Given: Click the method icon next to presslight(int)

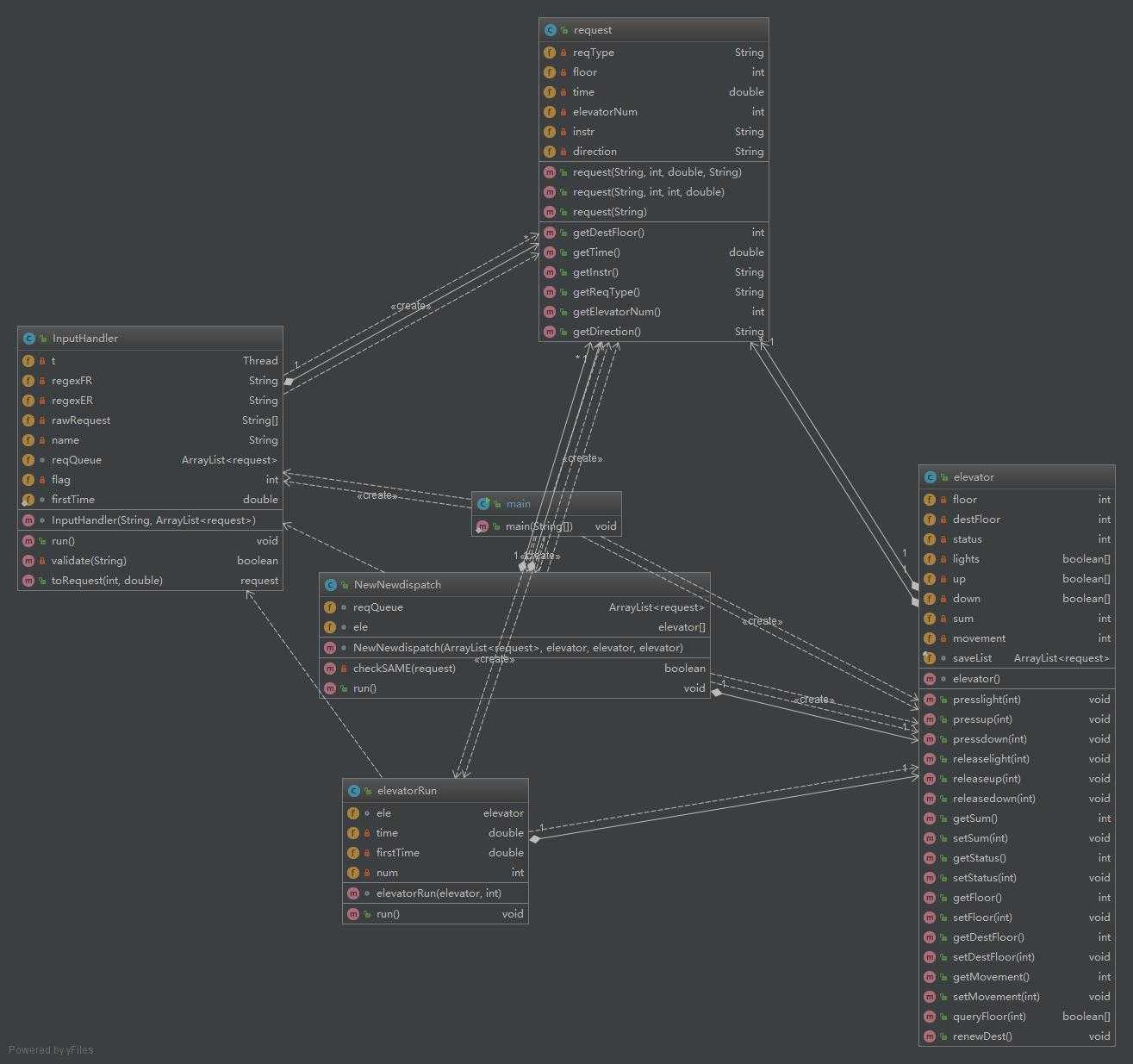Looking at the screenshot, I should tap(930, 700).
